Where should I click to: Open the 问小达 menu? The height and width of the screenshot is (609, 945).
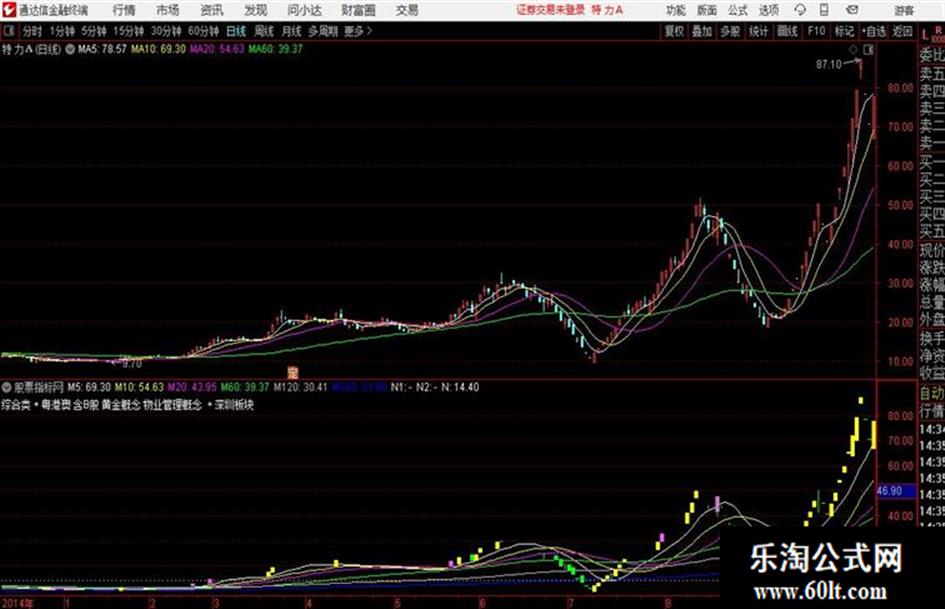304,10
